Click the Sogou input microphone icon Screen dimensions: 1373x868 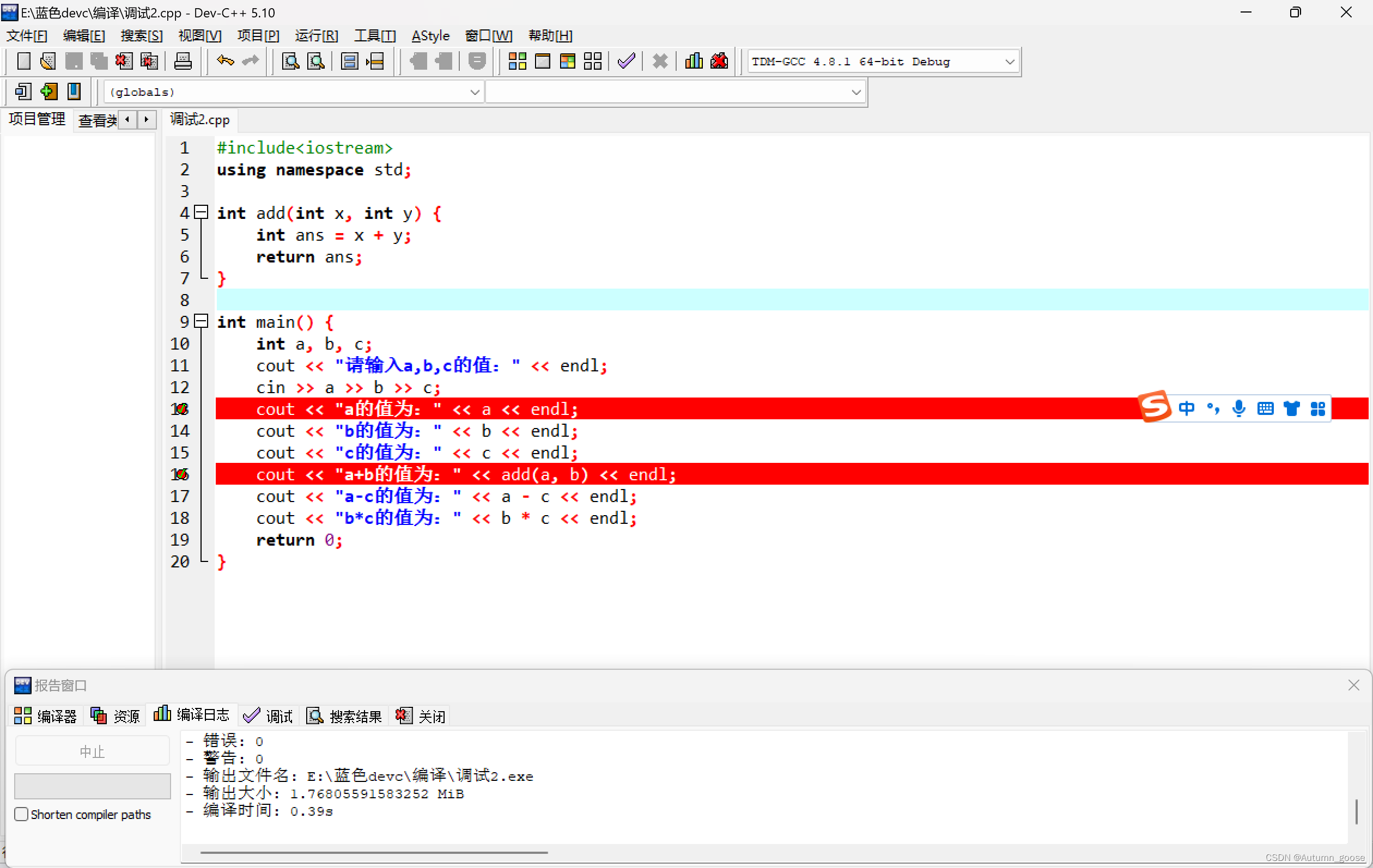tap(1238, 408)
